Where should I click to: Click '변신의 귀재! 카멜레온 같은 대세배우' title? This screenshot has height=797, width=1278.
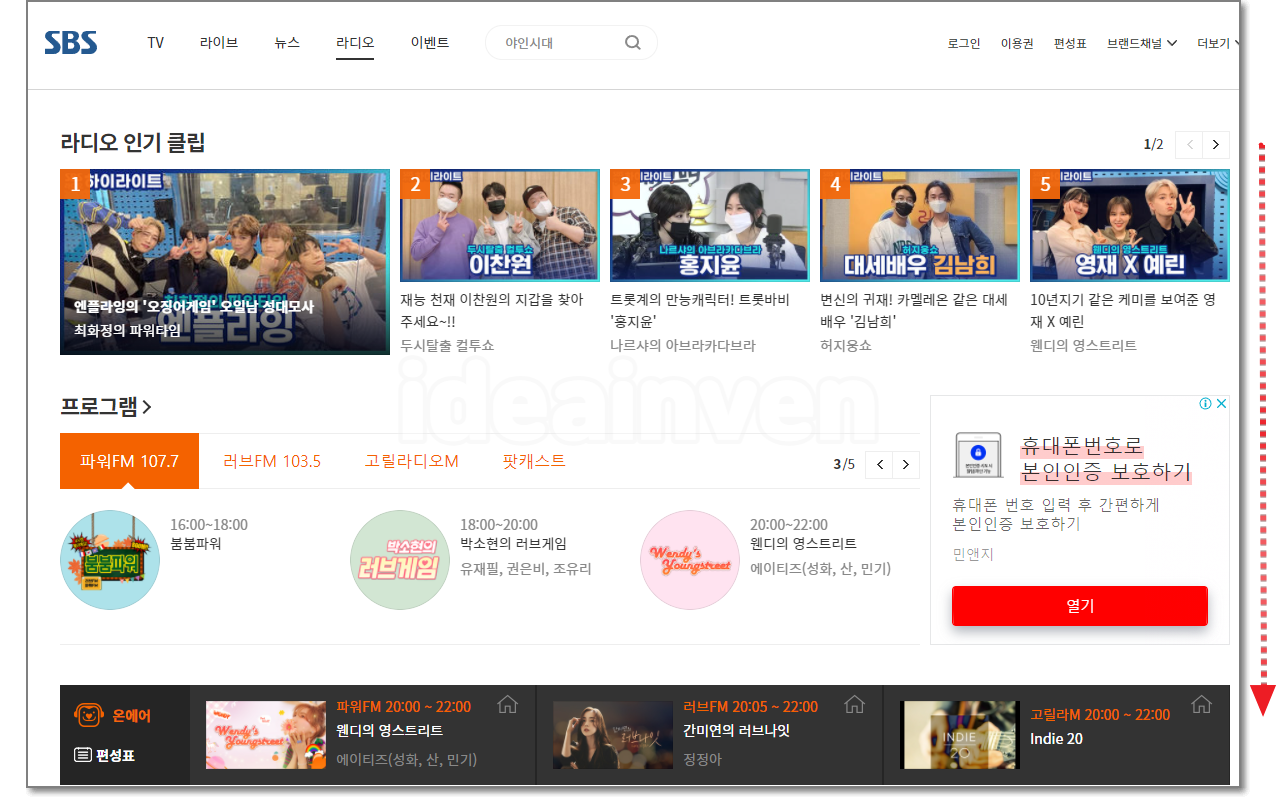click(914, 311)
